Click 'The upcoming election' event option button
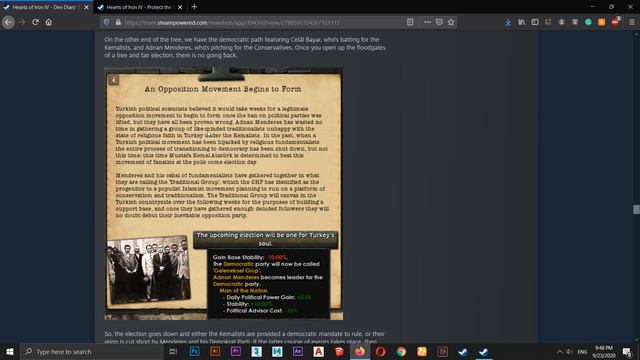The height and width of the screenshot is (360, 640). [x=265, y=239]
